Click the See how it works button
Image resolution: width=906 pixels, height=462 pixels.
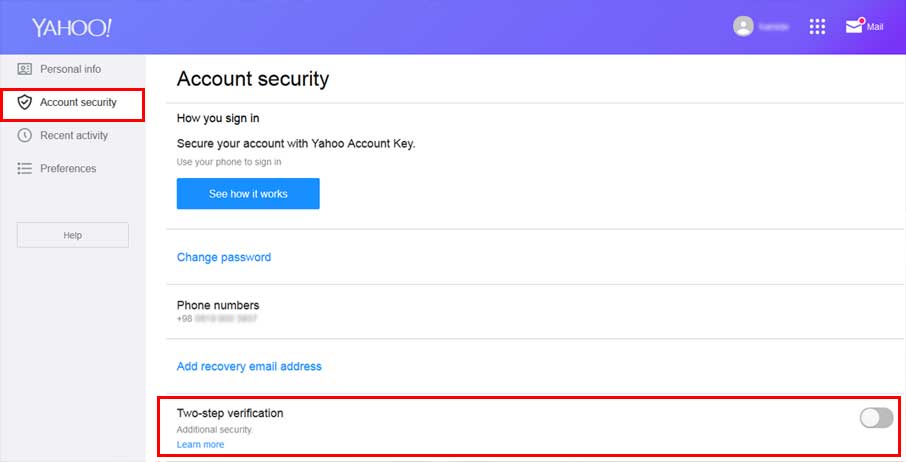[x=248, y=193]
